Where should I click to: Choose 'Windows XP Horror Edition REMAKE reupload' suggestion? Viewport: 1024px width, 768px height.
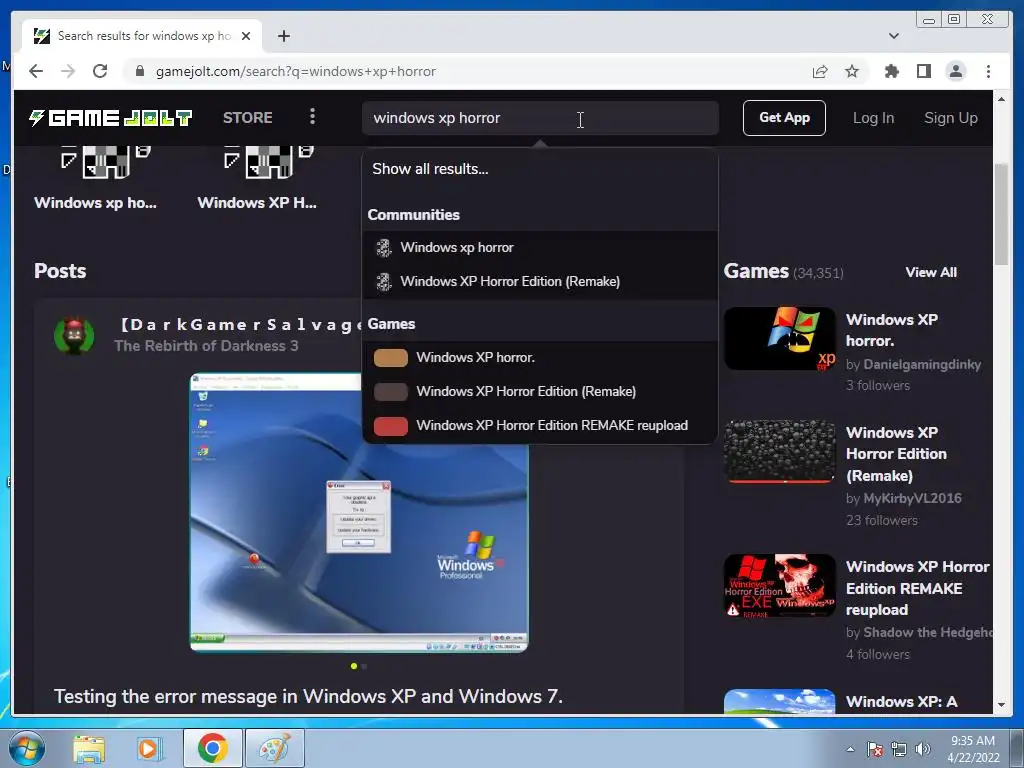click(x=539, y=426)
